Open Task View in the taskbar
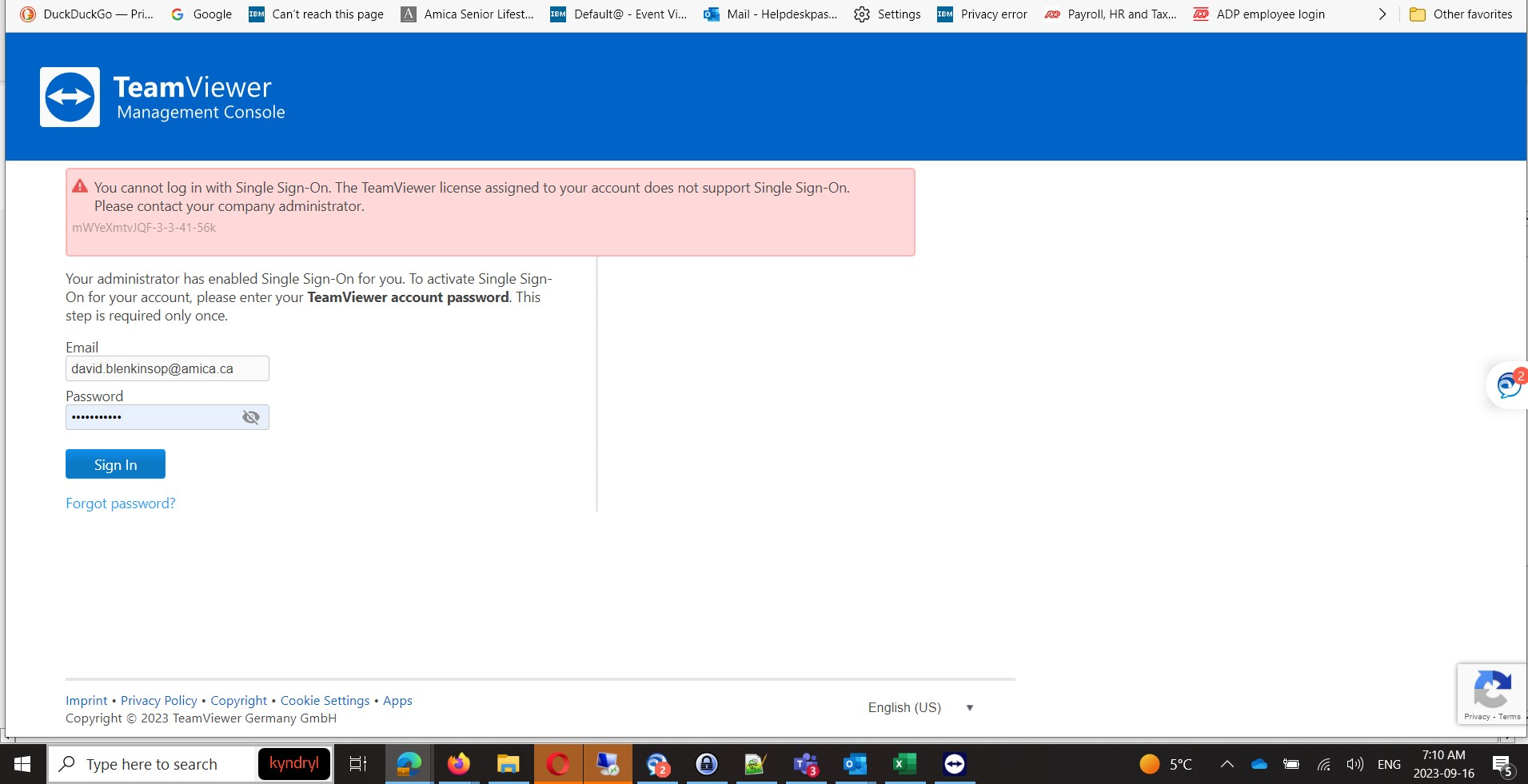 tap(358, 764)
